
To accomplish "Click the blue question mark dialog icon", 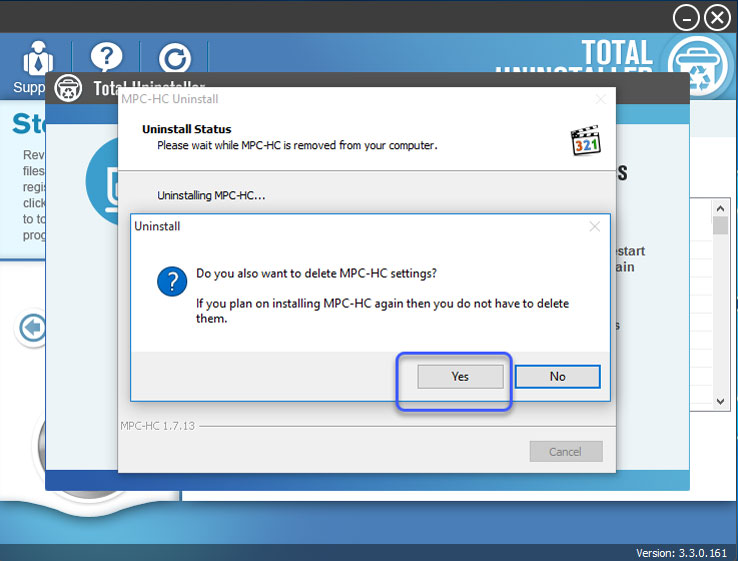I will pyautogui.click(x=172, y=281).
